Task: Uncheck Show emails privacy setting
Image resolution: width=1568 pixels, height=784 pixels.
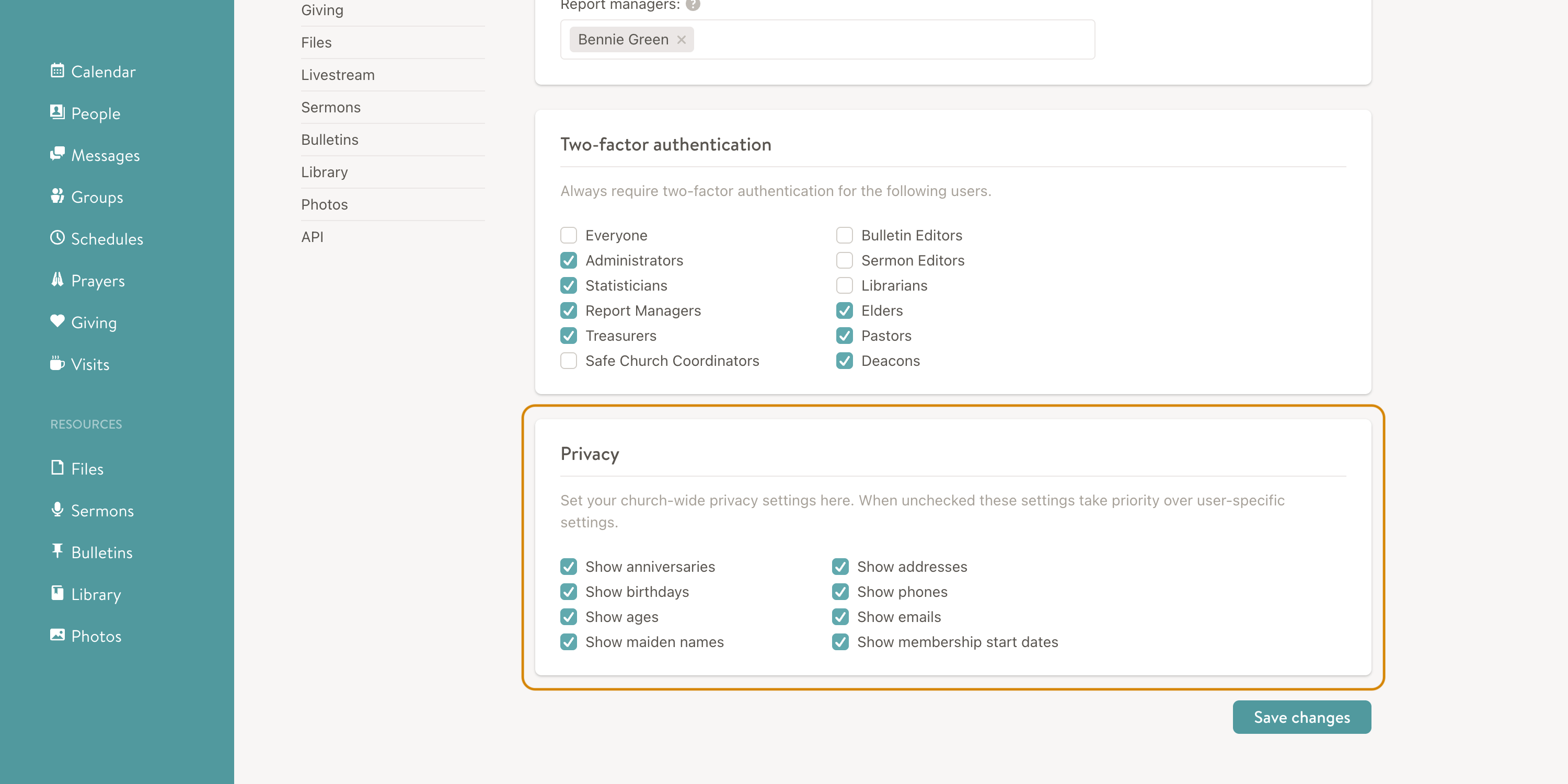Action: pos(840,617)
